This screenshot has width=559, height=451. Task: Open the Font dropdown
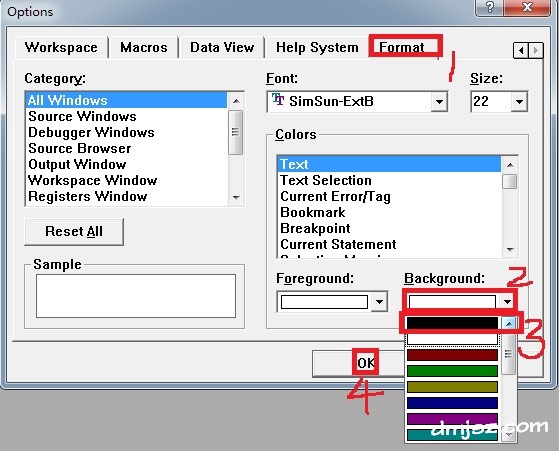[x=439, y=102]
